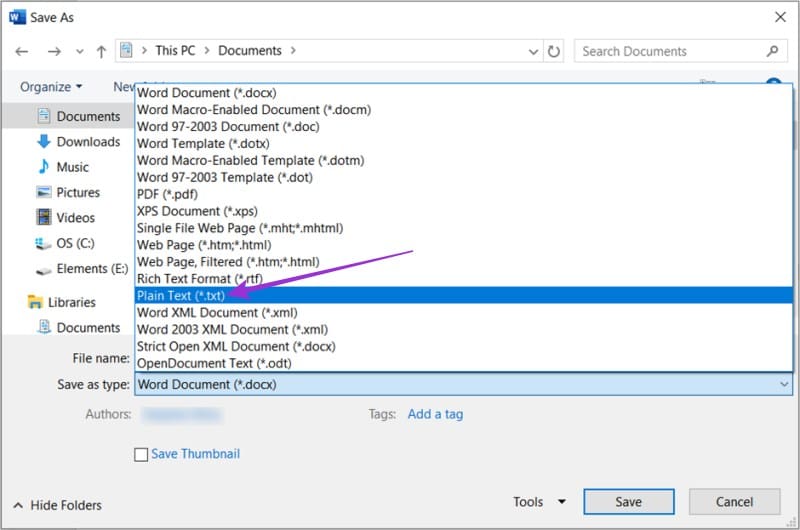Choose Plain Text (*.txt) format

pos(181,295)
